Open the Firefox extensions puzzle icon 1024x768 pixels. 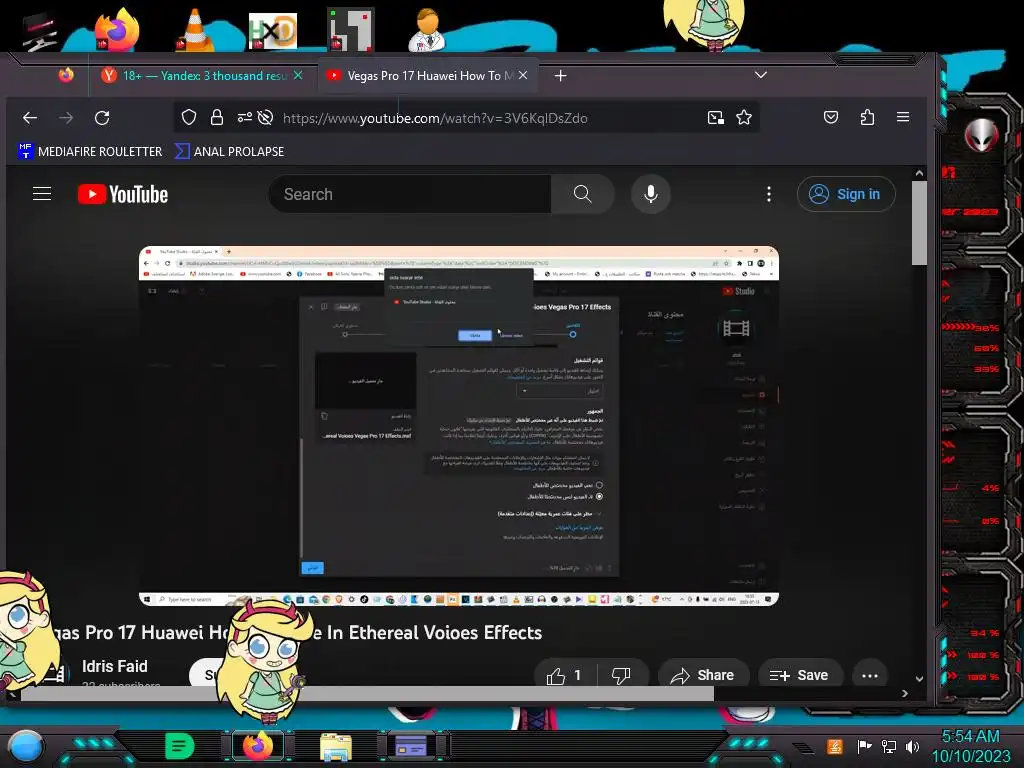click(x=867, y=118)
